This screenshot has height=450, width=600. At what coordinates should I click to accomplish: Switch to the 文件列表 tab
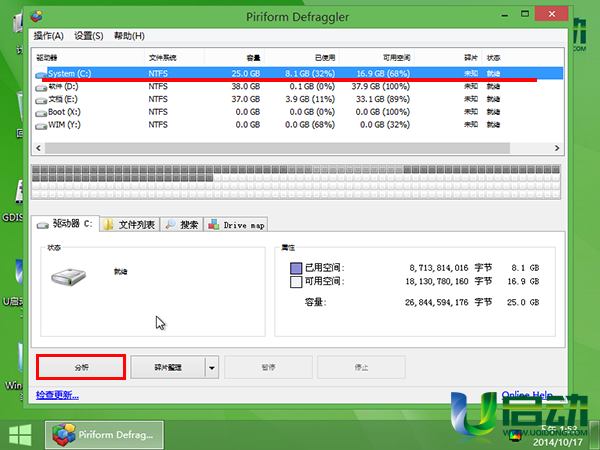pyautogui.click(x=130, y=225)
